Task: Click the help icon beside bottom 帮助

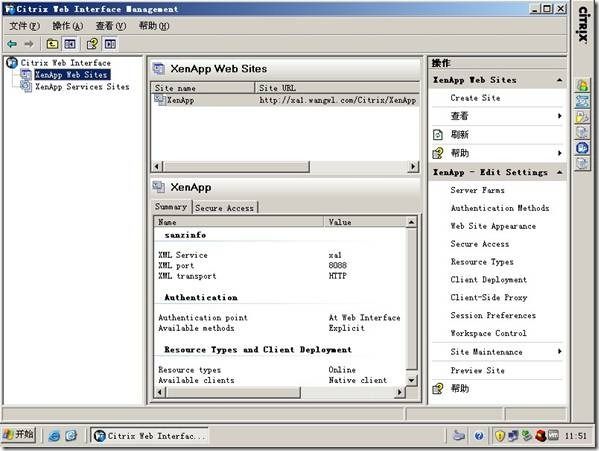Action: pyautogui.click(x=438, y=389)
